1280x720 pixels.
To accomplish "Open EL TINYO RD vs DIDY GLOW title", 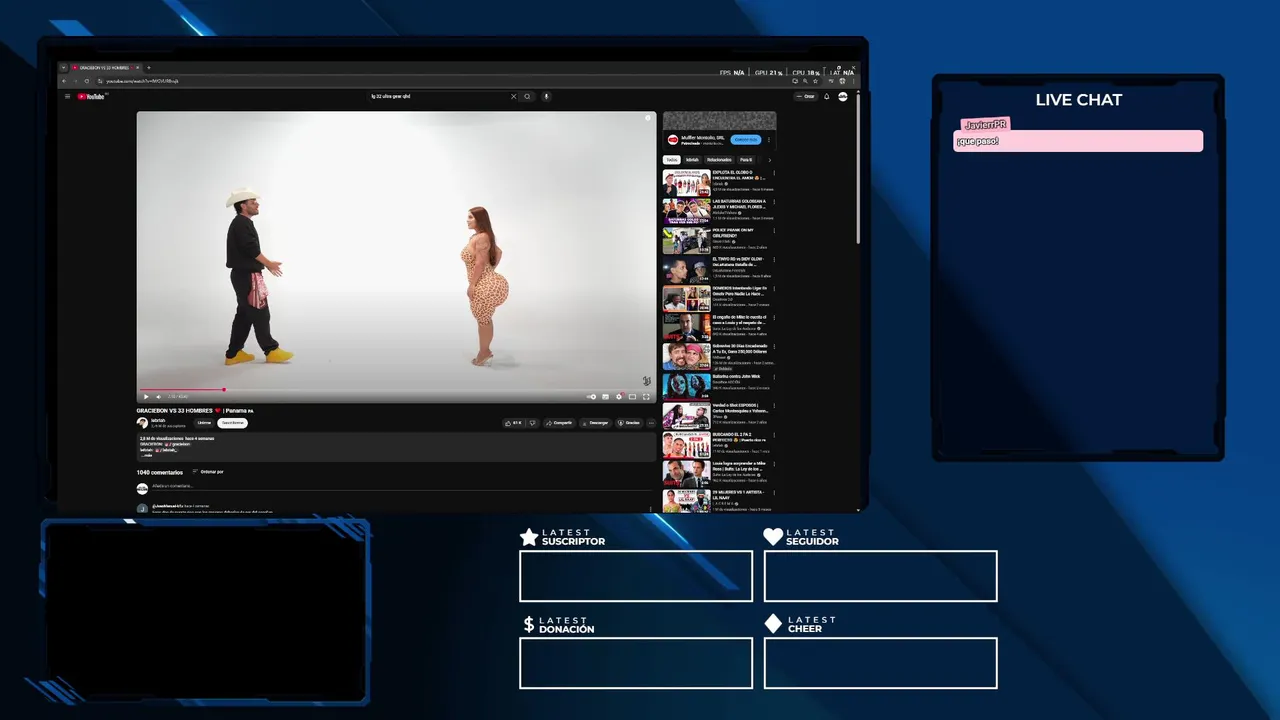I will tap(740, 261).
